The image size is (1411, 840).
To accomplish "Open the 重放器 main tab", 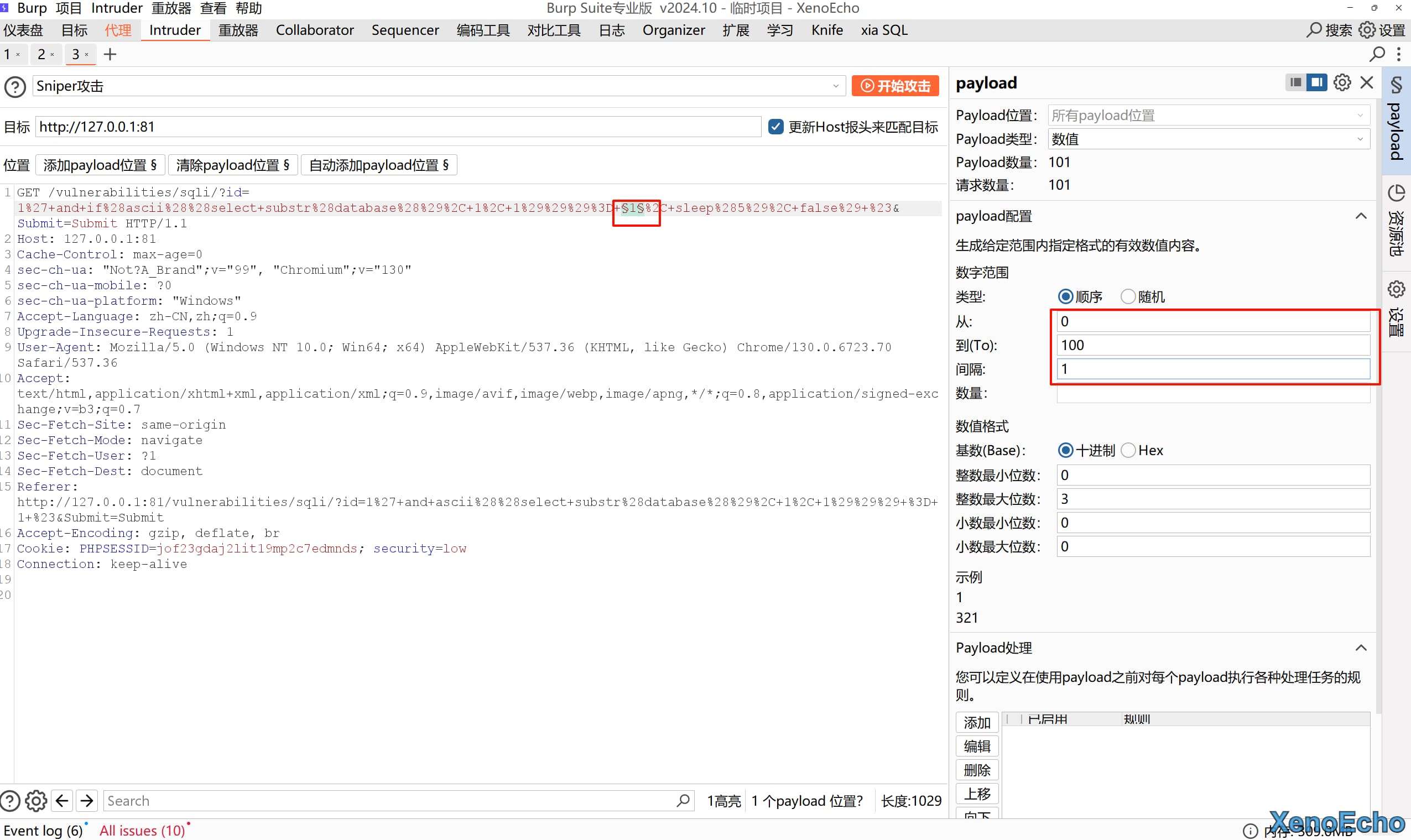I will 238,30.
